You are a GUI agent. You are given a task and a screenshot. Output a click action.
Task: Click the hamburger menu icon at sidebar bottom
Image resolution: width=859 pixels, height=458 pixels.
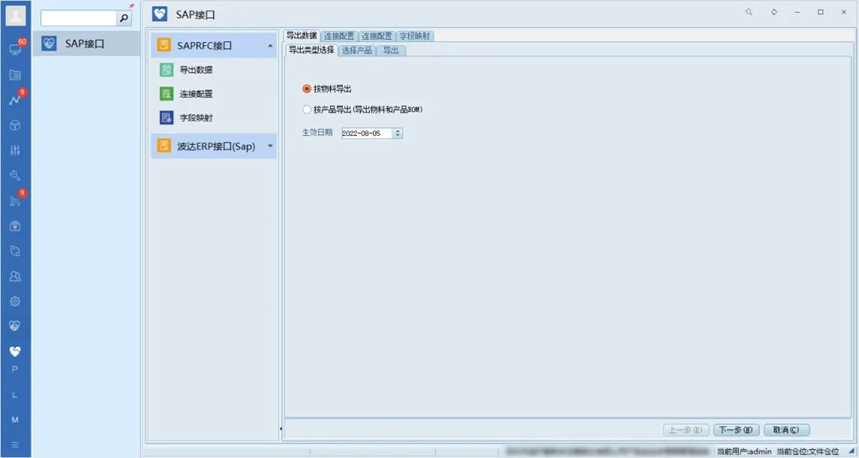(15, 444)
